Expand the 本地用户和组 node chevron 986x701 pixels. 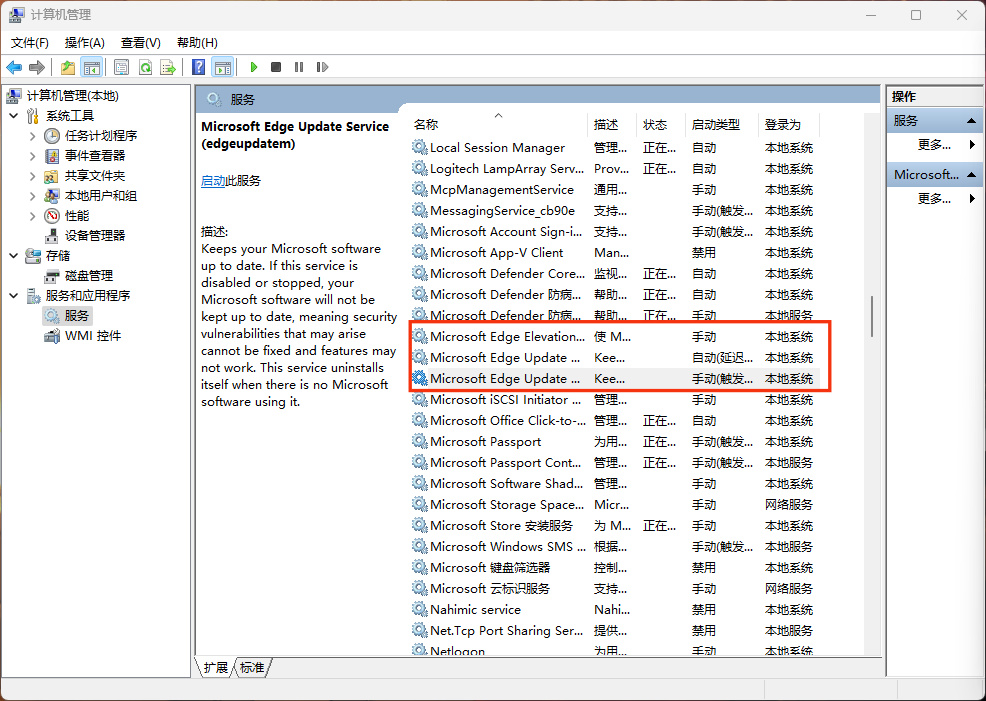(33, 196)
